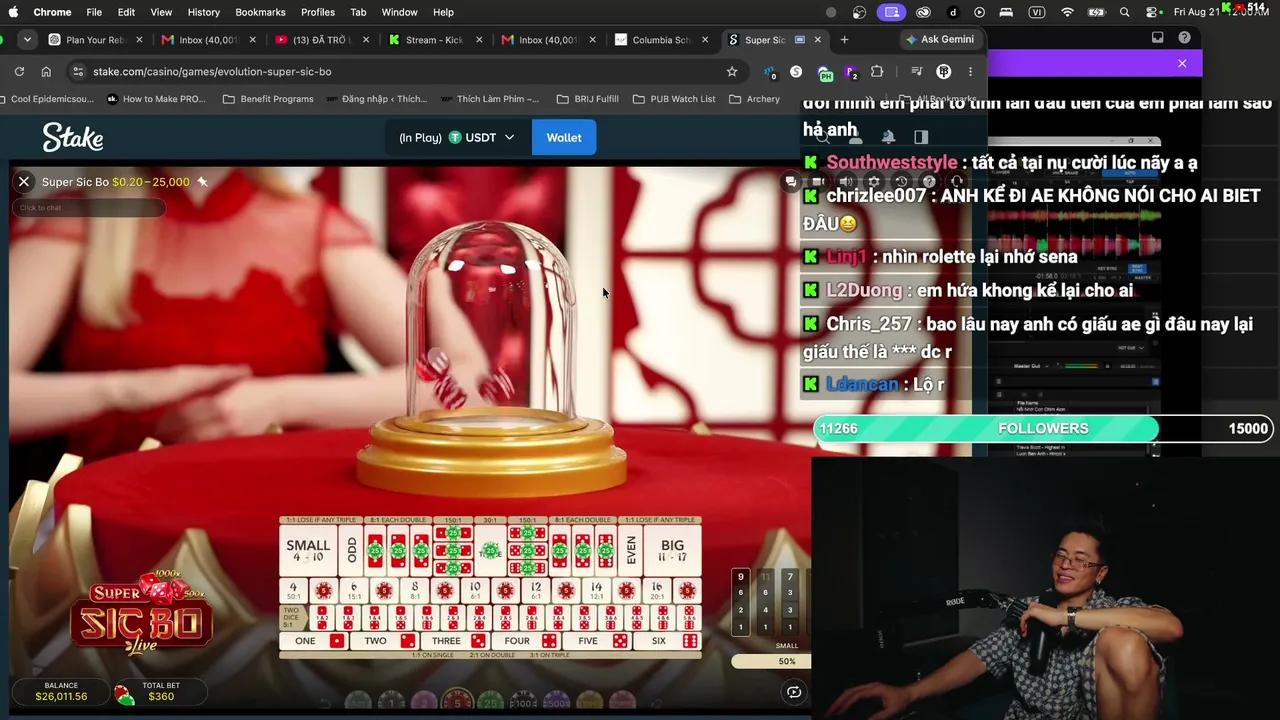Reload the browser page
Image resolution: width=1280 pixels, height=720 pixels.
tap(19, 71)
